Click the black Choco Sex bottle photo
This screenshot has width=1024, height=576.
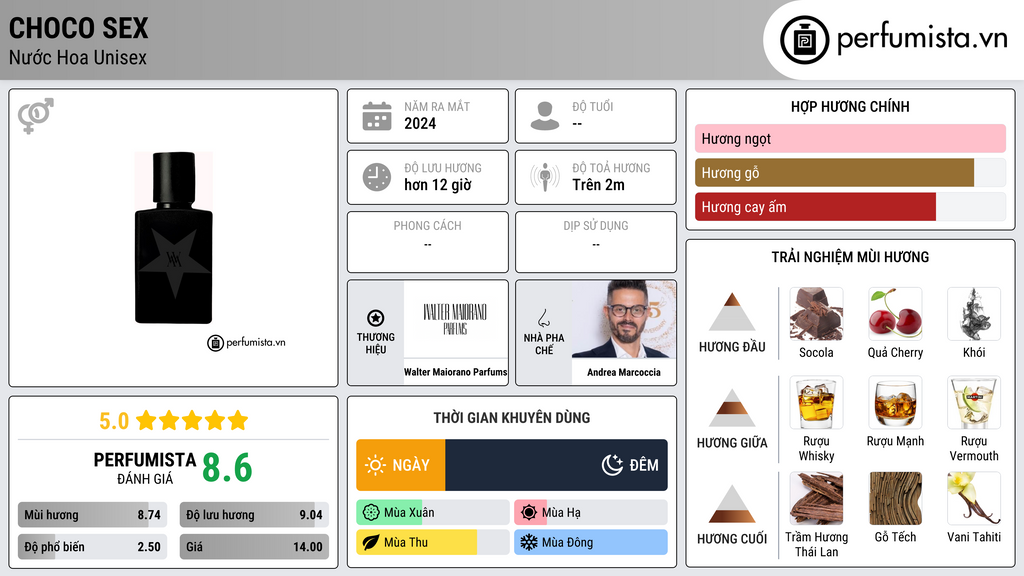click(174, 238)
